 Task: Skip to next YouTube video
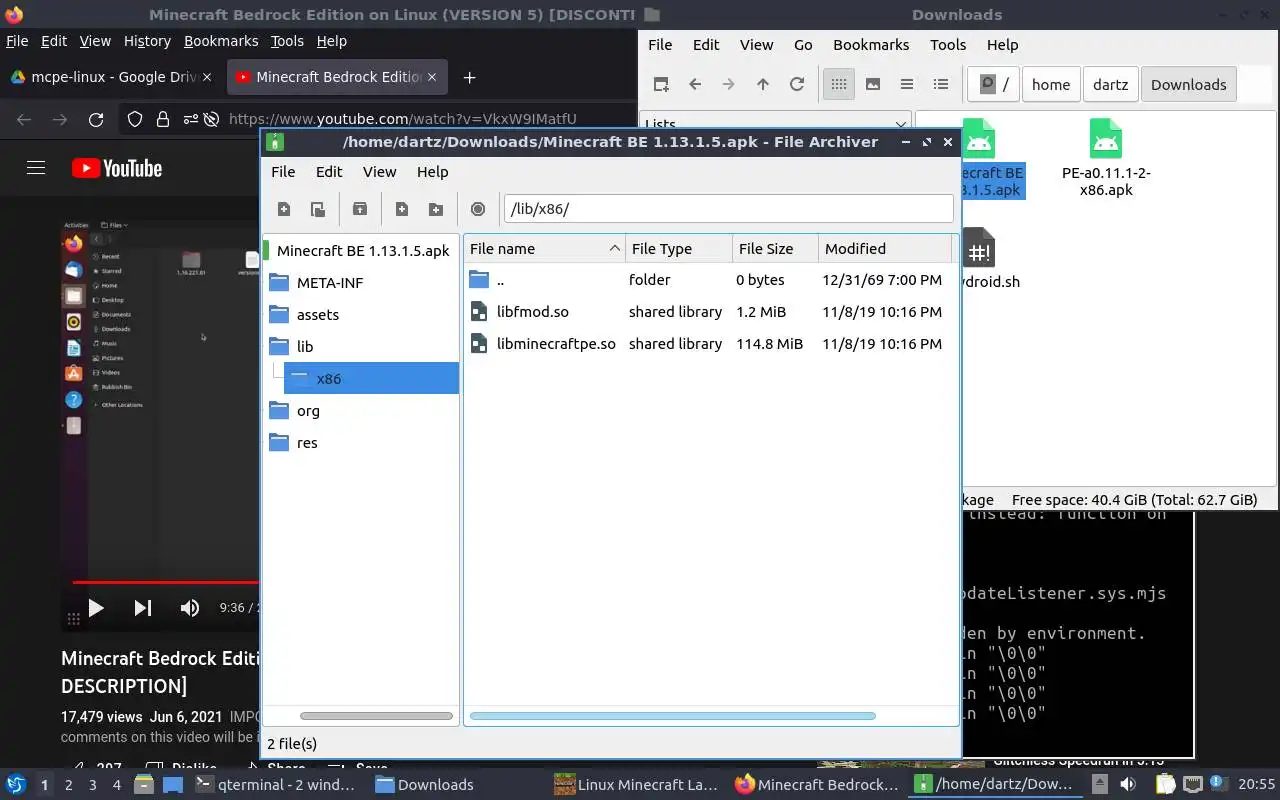click(143, 607)
